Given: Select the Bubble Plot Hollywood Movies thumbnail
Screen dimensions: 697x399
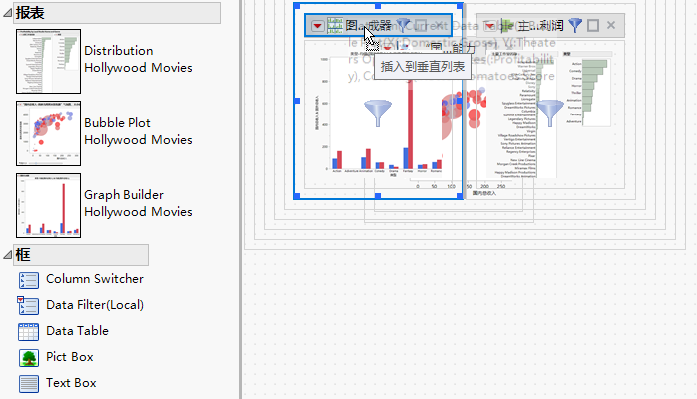Looking at the screenshot, I should point(48,133).
